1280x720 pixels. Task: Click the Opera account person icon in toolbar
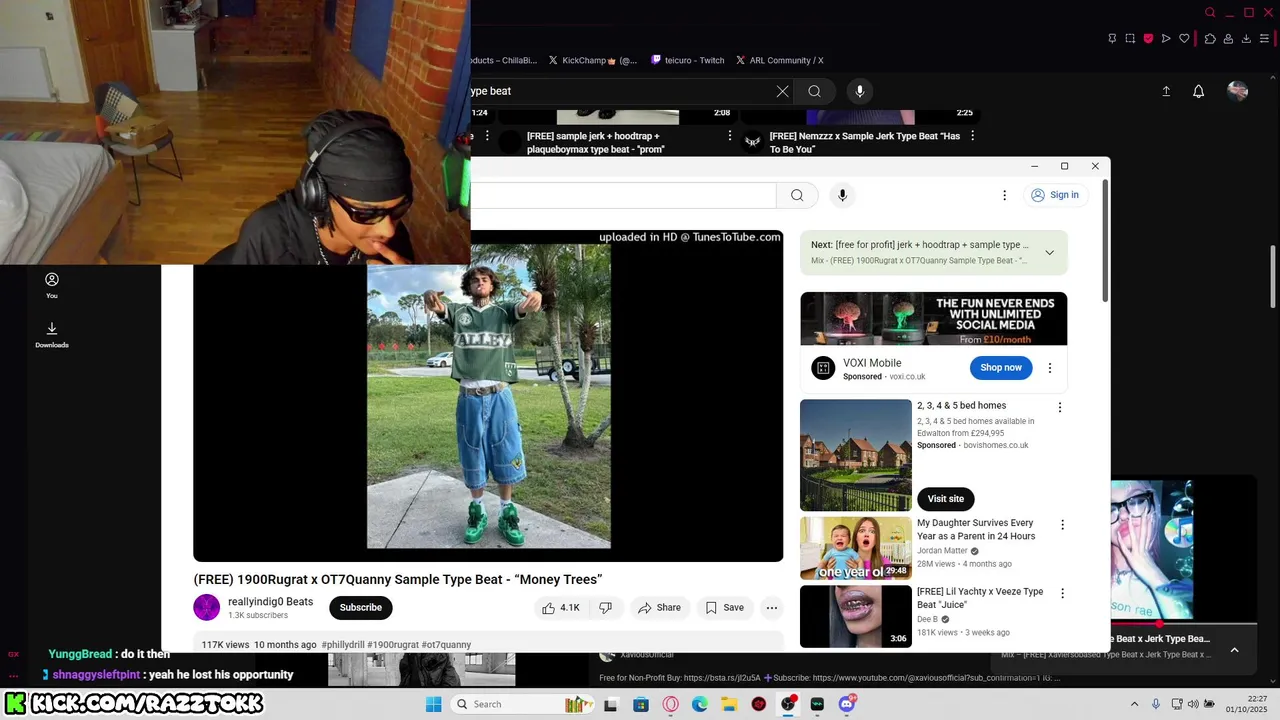point(1228,38)
